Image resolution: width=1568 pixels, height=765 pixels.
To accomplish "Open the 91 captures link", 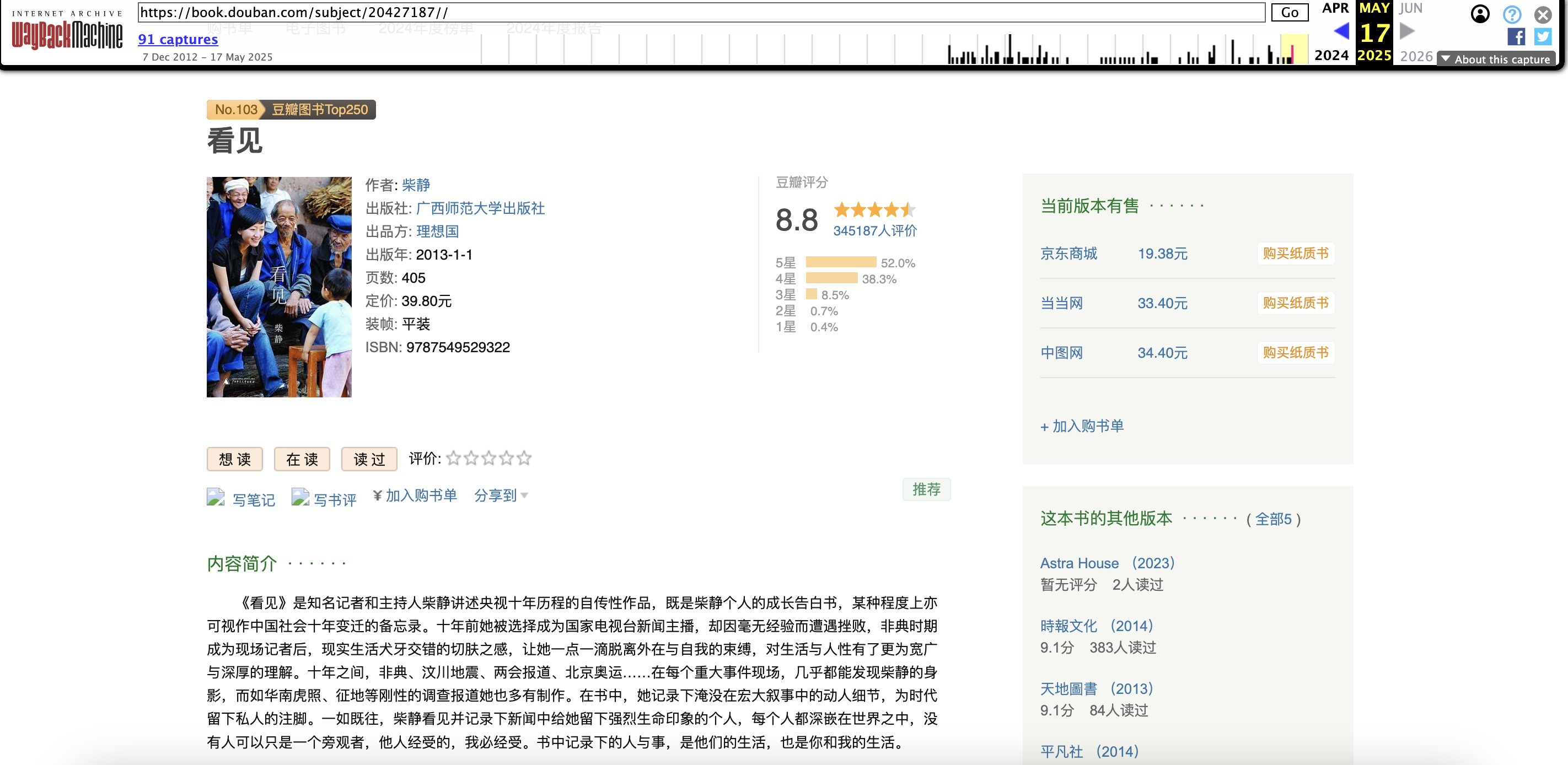I will pos(178,40).
